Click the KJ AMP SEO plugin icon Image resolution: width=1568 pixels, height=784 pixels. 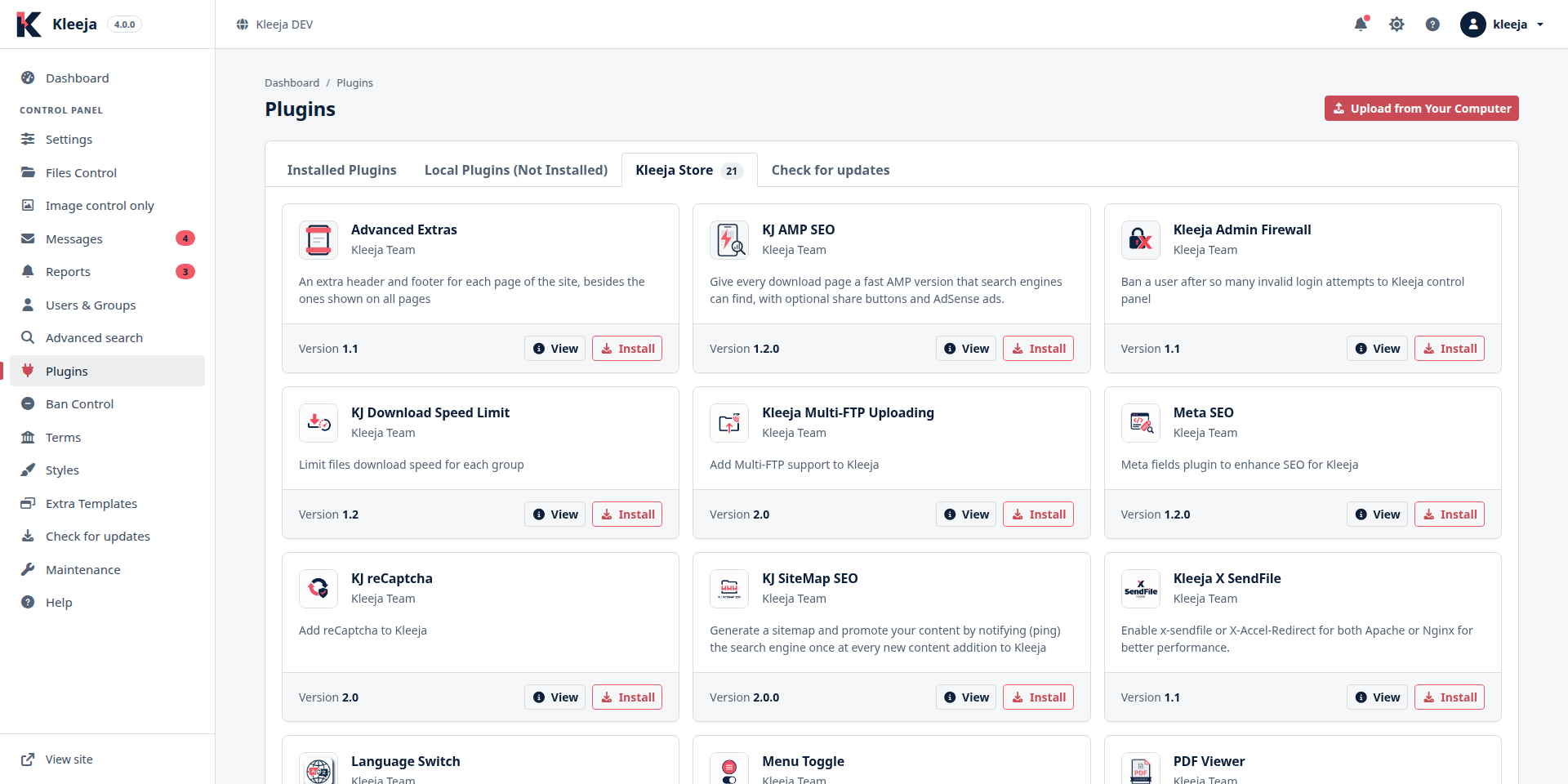[x=729, y=240]
